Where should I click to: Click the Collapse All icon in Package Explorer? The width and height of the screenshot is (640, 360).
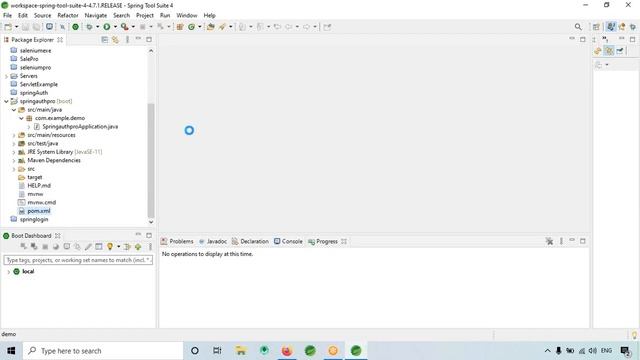[x=104, y=40]
